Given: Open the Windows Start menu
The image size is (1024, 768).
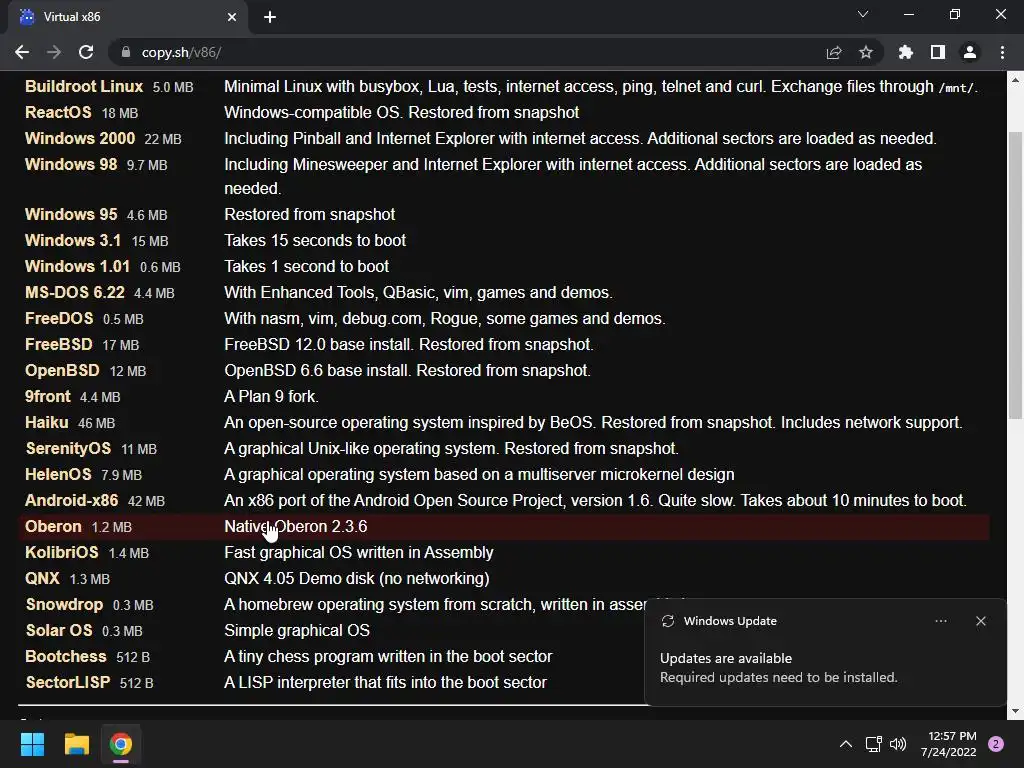Looking at the screenshot, I should click(32, 744).
